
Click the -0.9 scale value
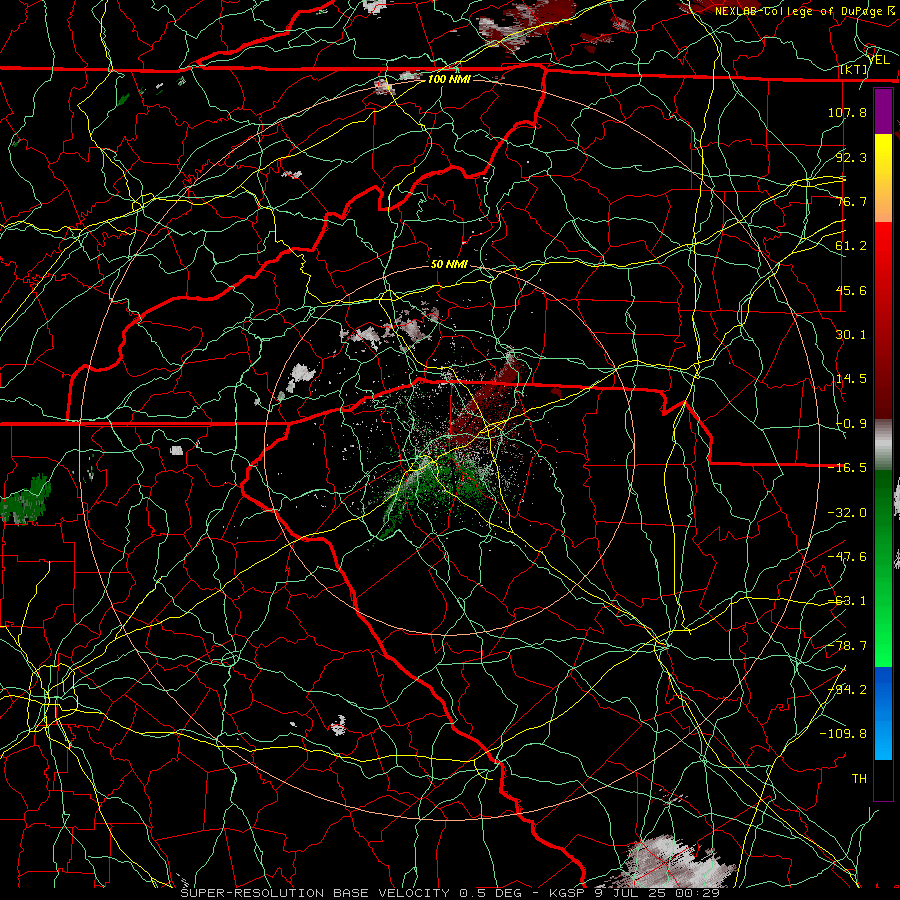pos(851,423)
